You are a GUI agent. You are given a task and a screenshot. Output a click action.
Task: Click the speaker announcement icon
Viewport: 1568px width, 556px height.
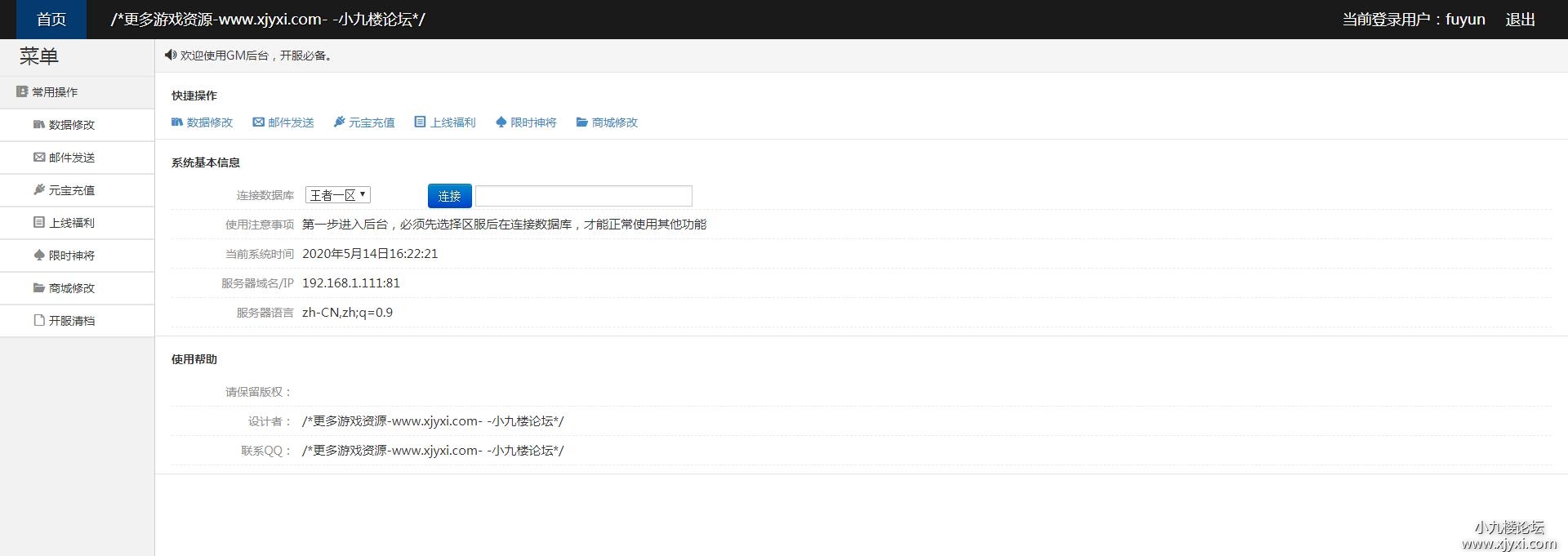coord(170,56)
